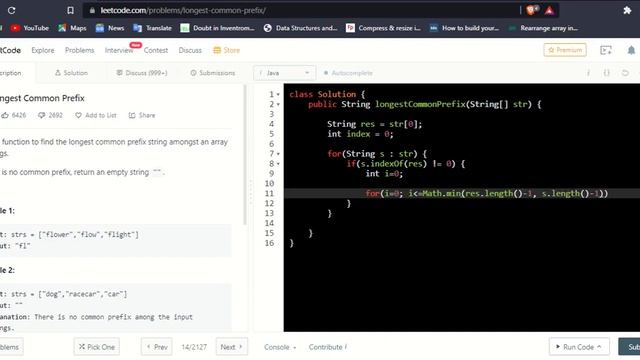Open notifications bell icon
The height and width of the screenshot is (360, 640).
(x=631, y=50)
